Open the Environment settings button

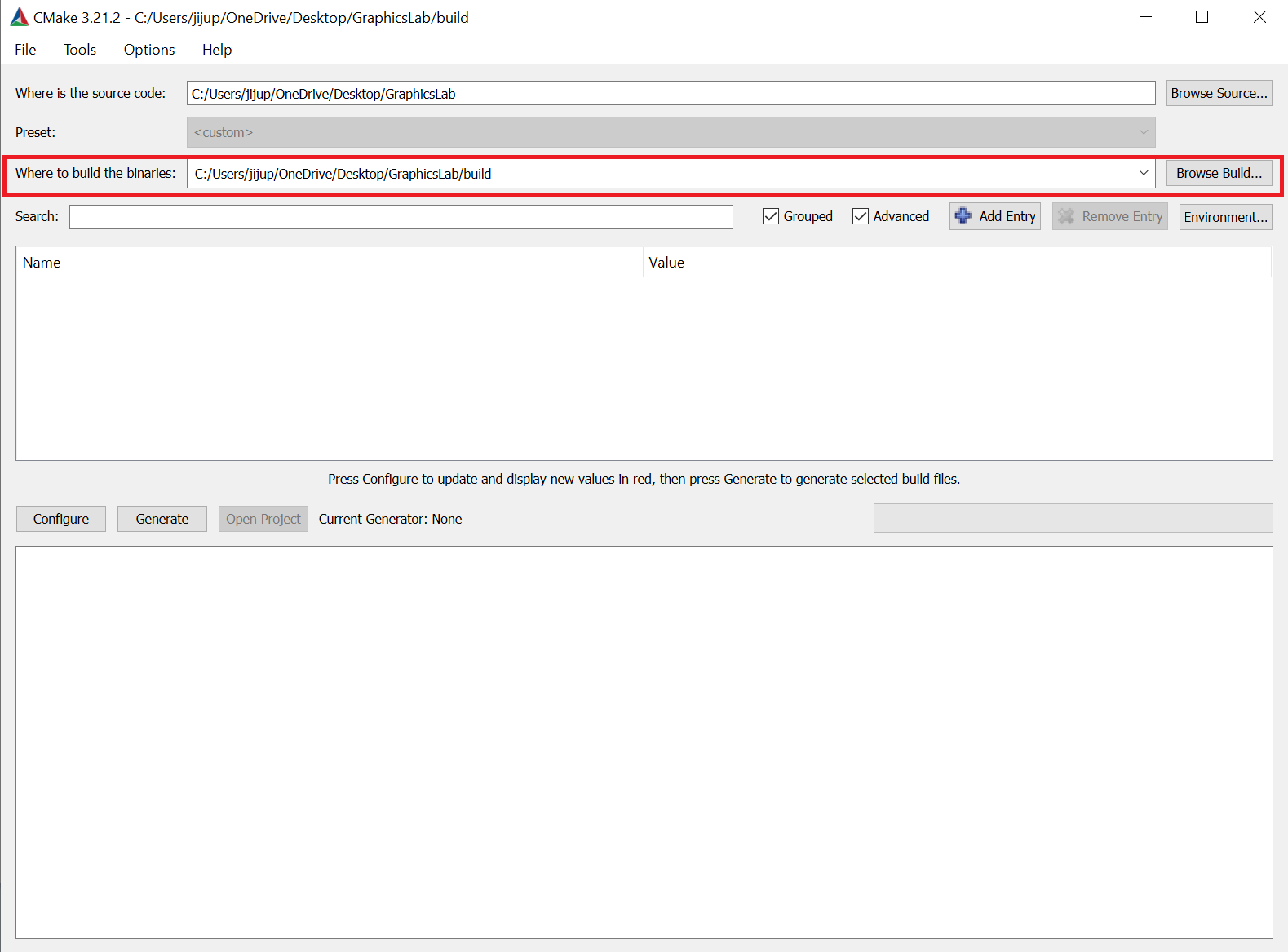click(1225, 216)
